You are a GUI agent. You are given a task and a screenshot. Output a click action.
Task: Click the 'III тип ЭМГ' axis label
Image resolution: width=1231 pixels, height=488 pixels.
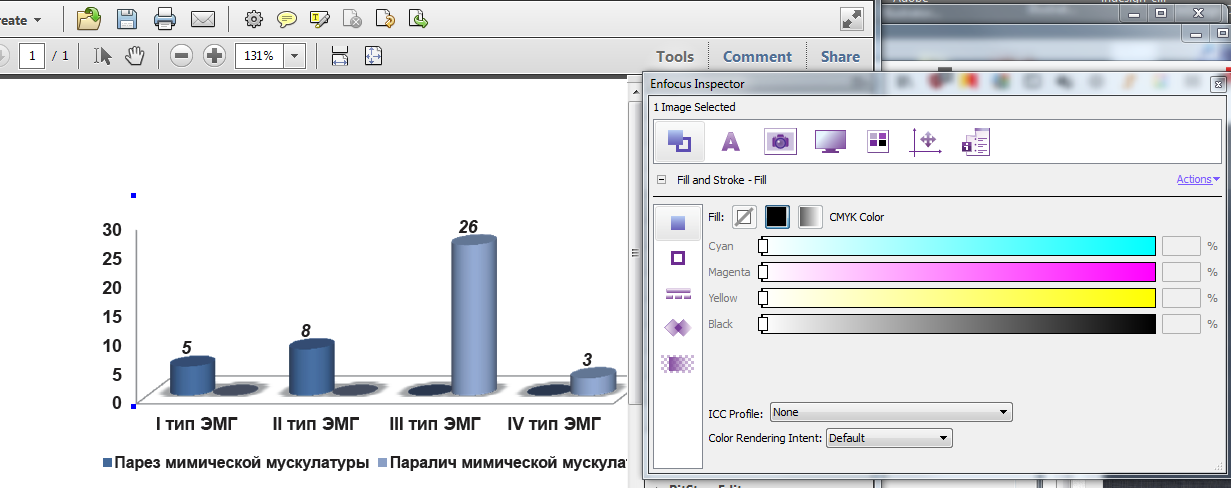433,424
